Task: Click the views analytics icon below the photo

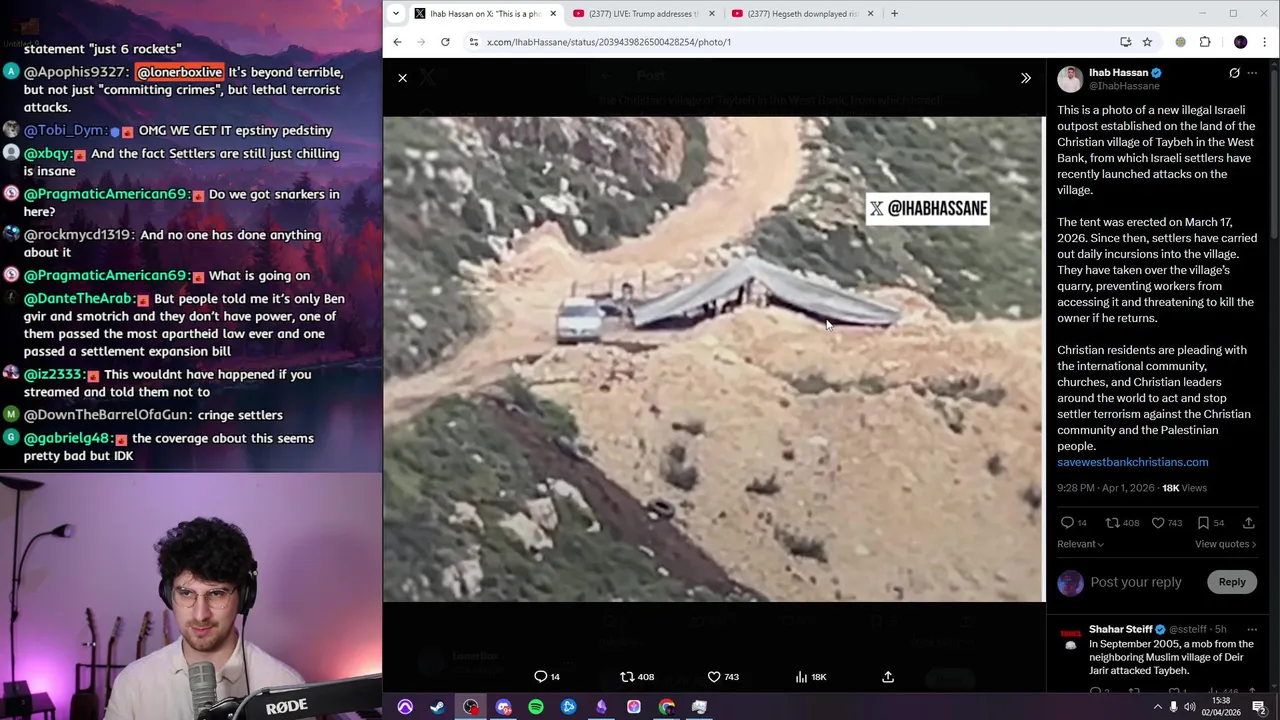Action: pyautogui.click(x=801, y=677)
